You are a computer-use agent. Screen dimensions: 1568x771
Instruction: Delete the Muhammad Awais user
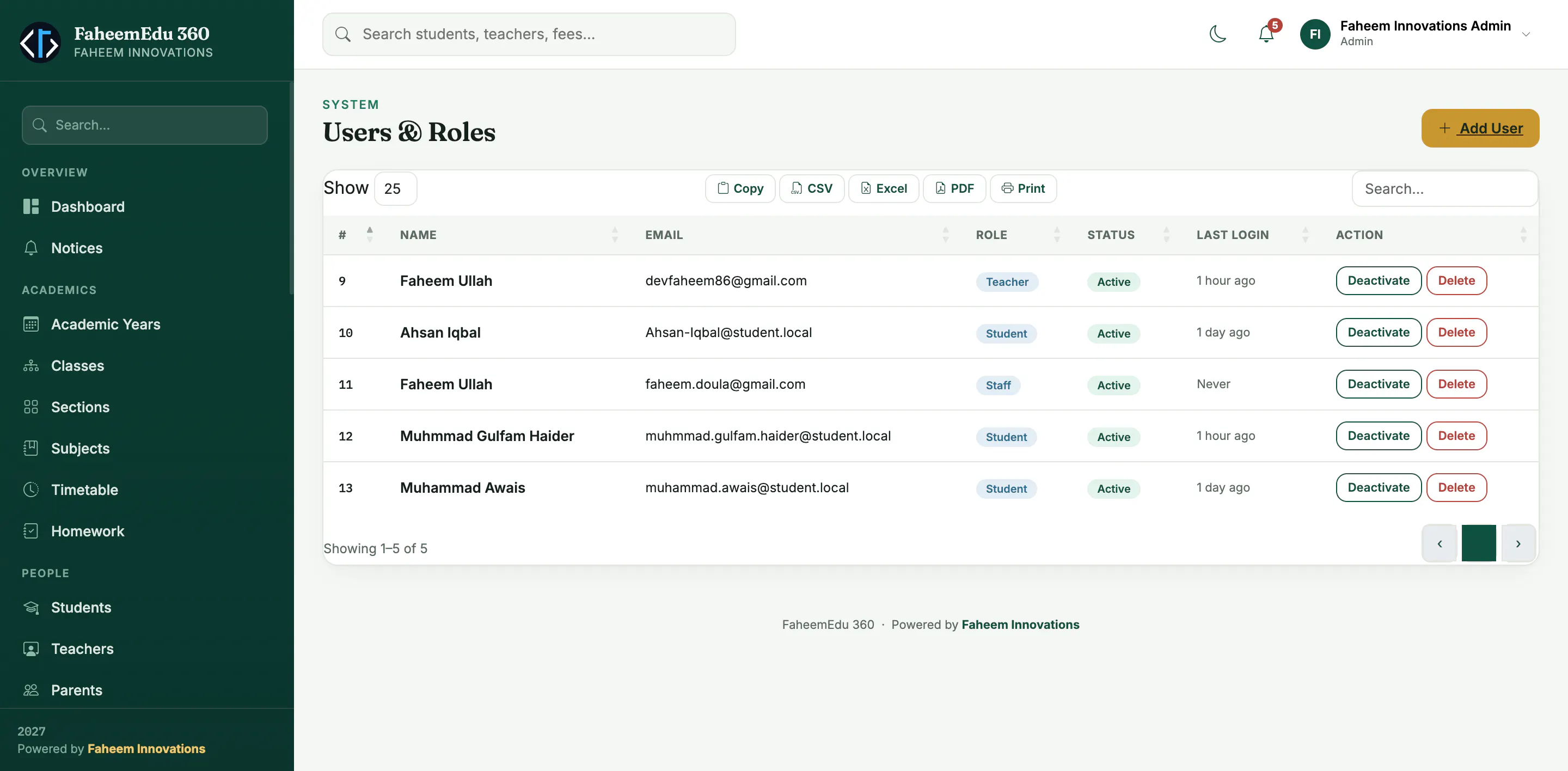(1456, 487)
